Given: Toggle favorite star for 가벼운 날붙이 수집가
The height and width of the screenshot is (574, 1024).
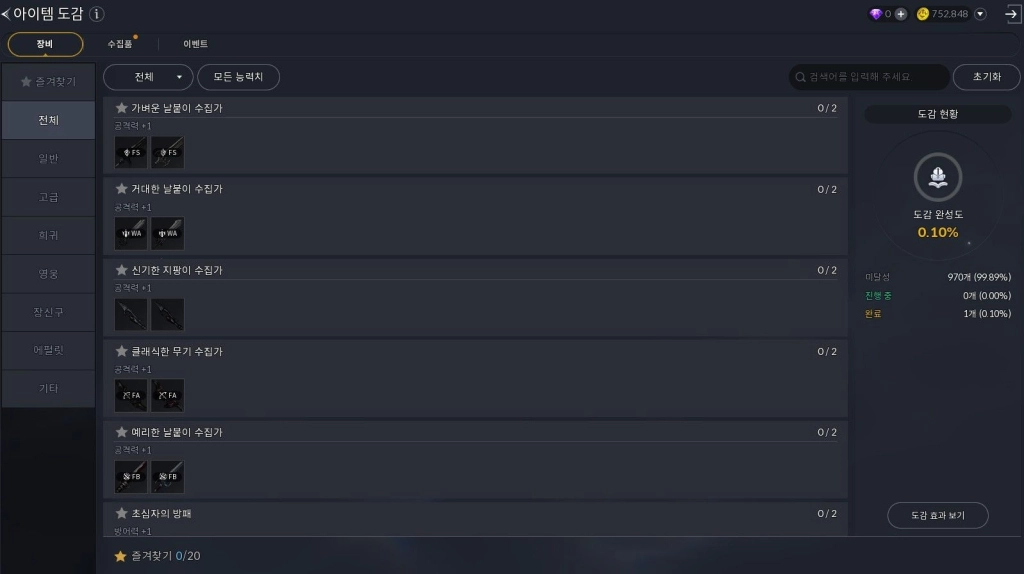Looking at the screenshot, I should coord(122,108).
